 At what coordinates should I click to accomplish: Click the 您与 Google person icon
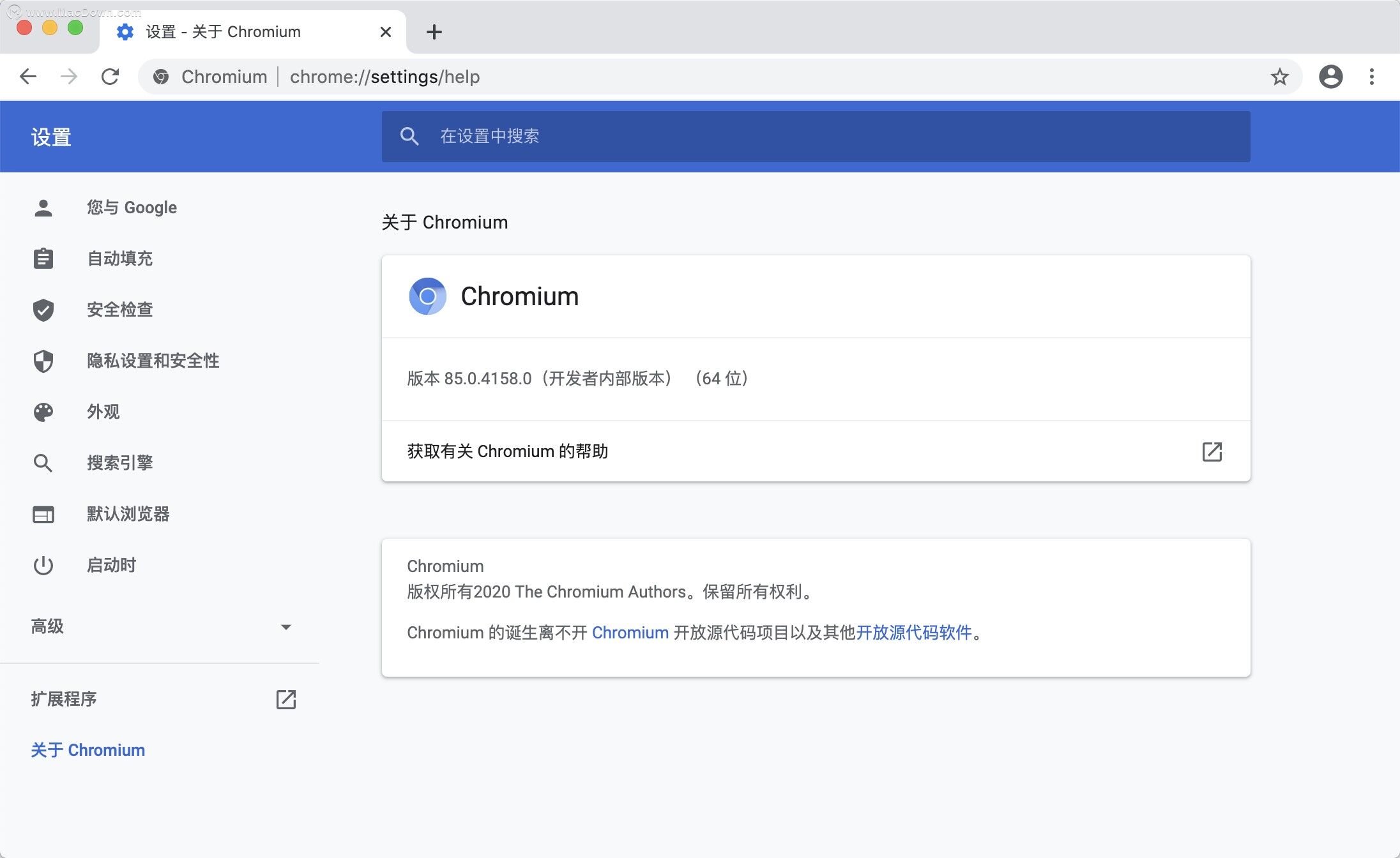43,207
